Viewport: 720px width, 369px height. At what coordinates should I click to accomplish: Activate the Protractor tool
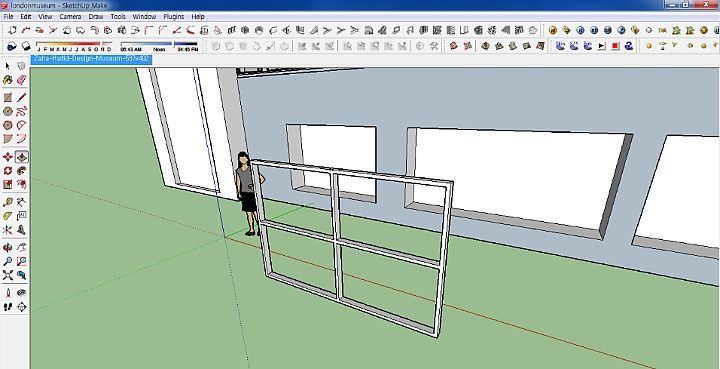(x=8, y=216)
